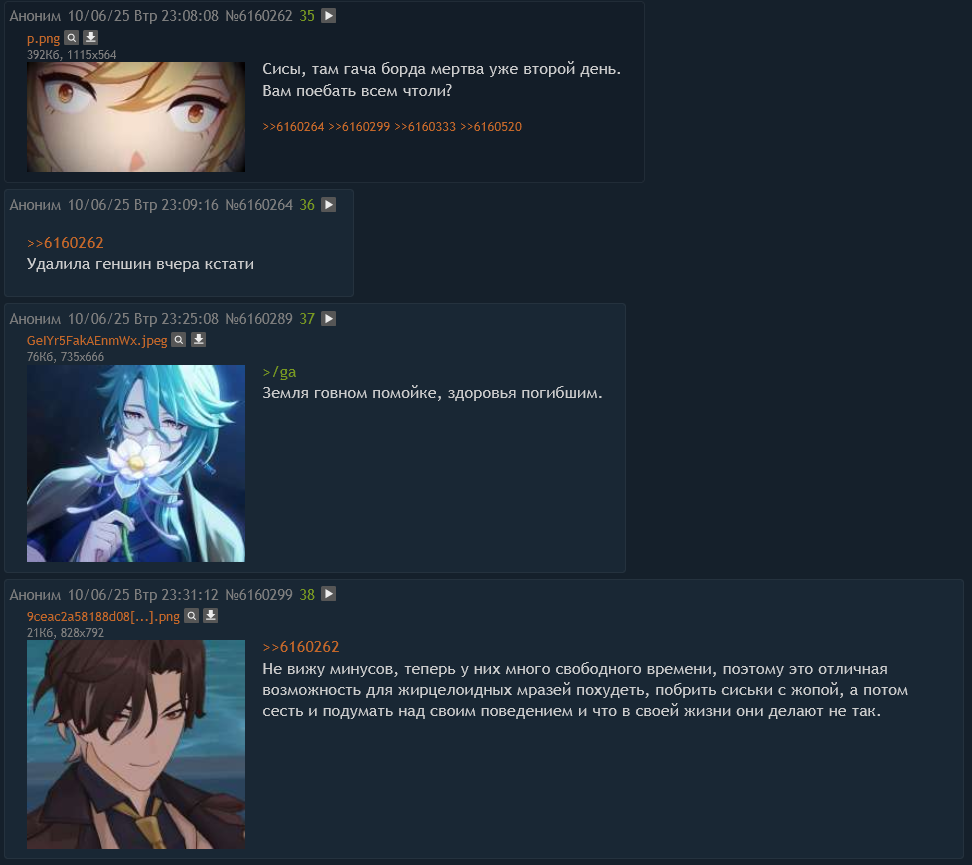Expand the blonde anime eyes thumbnail
The height and width of the screenshot is (865, 972).
136,117
